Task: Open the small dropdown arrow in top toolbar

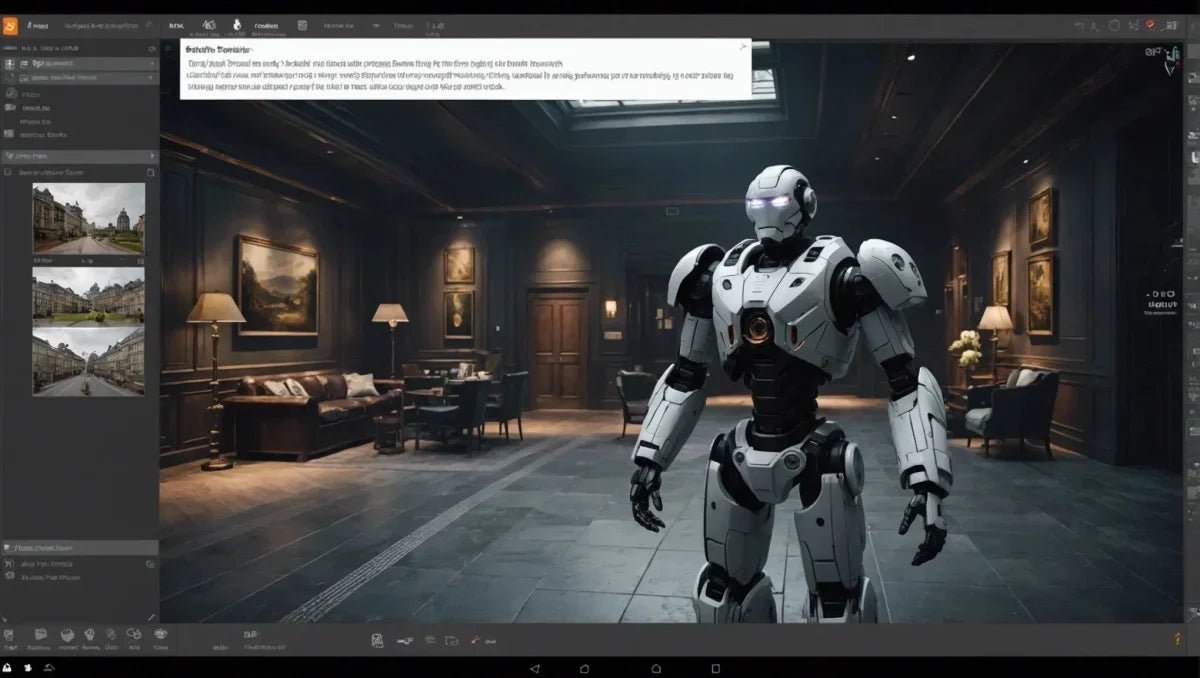Action: [376, 25]
